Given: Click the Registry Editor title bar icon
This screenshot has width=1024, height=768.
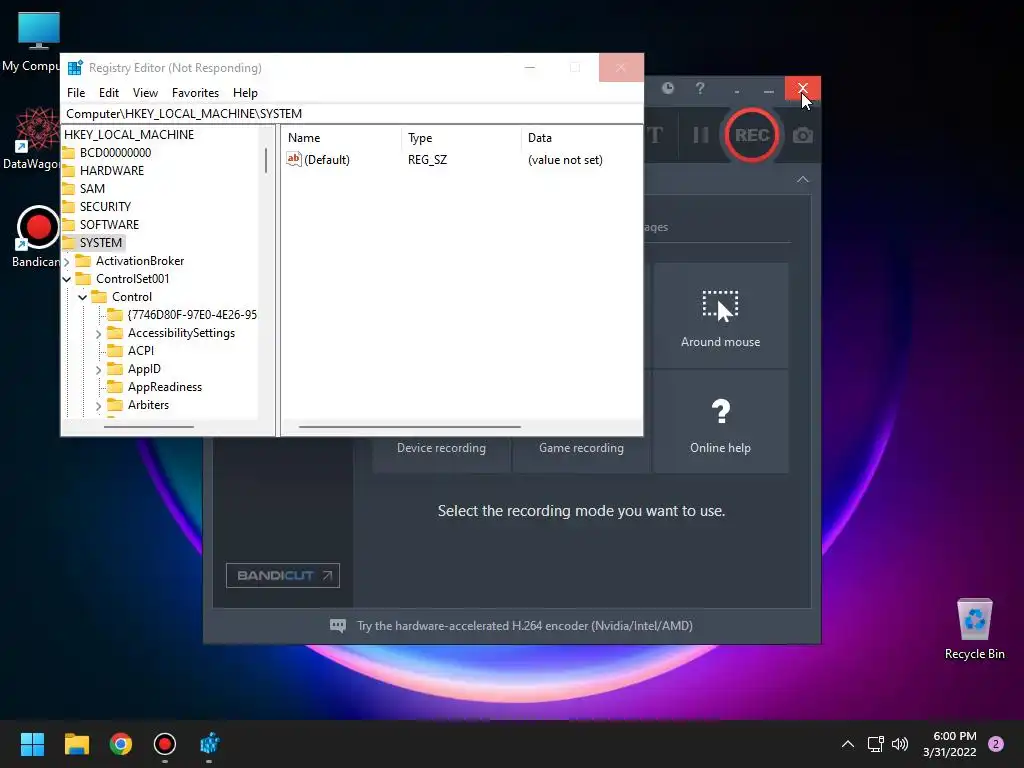Looking at the screenshot, I should point(76,68).
